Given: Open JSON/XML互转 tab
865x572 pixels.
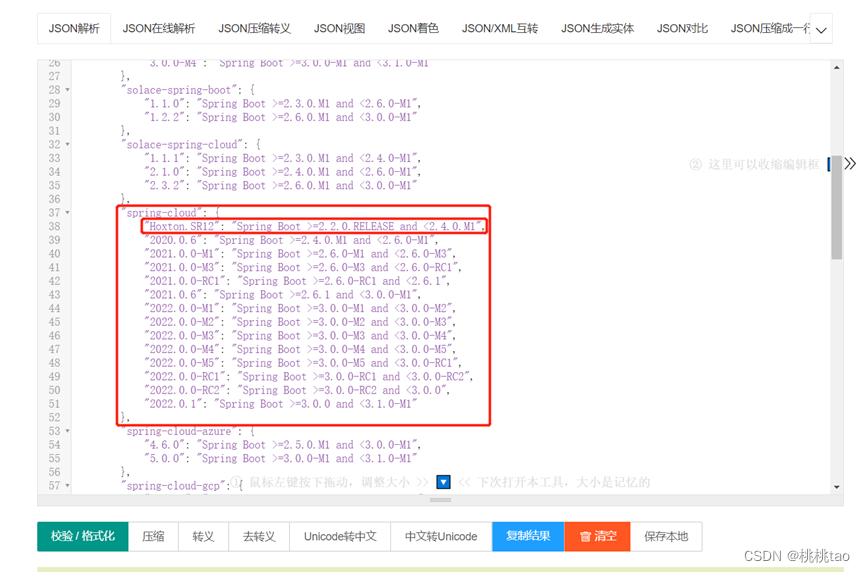Looking at the screenshot, I should [x=499, y=29].
